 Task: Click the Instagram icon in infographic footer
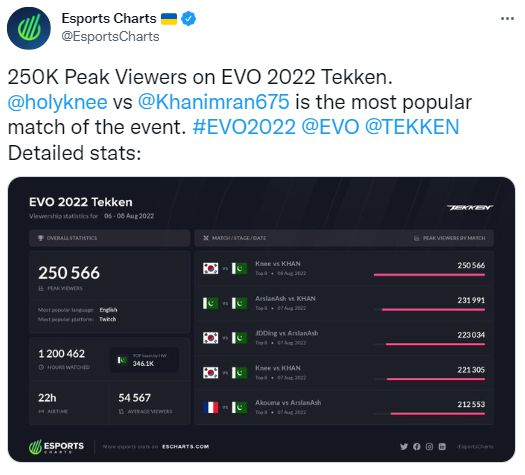(x=429, y=446)
